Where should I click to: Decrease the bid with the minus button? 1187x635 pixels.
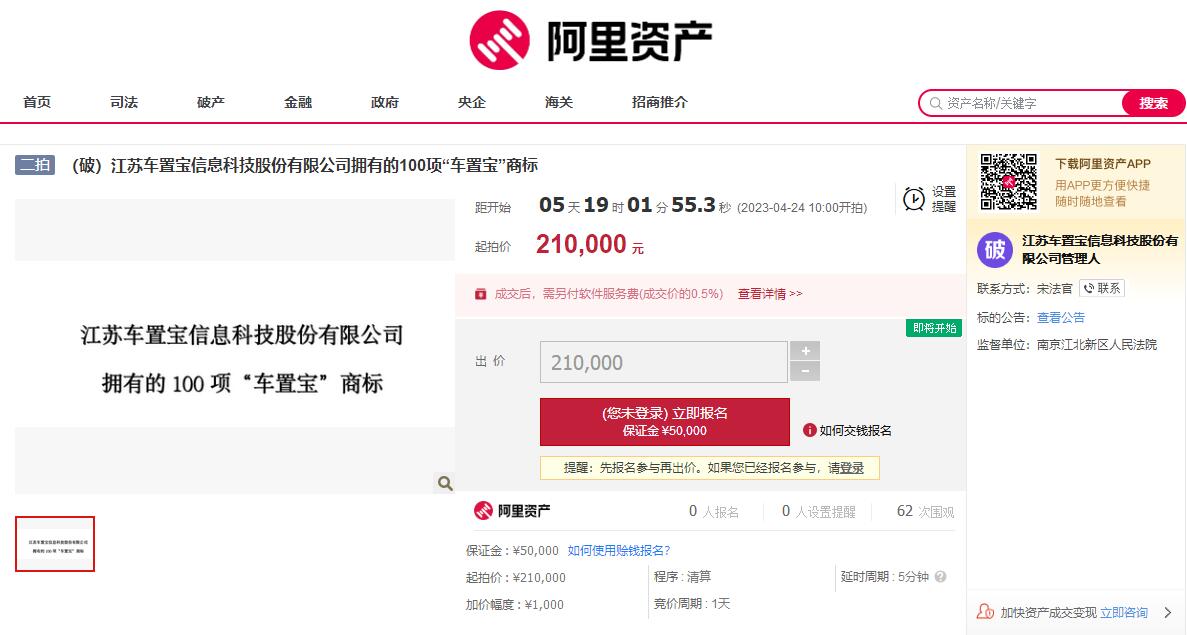[x=805, y=371]
